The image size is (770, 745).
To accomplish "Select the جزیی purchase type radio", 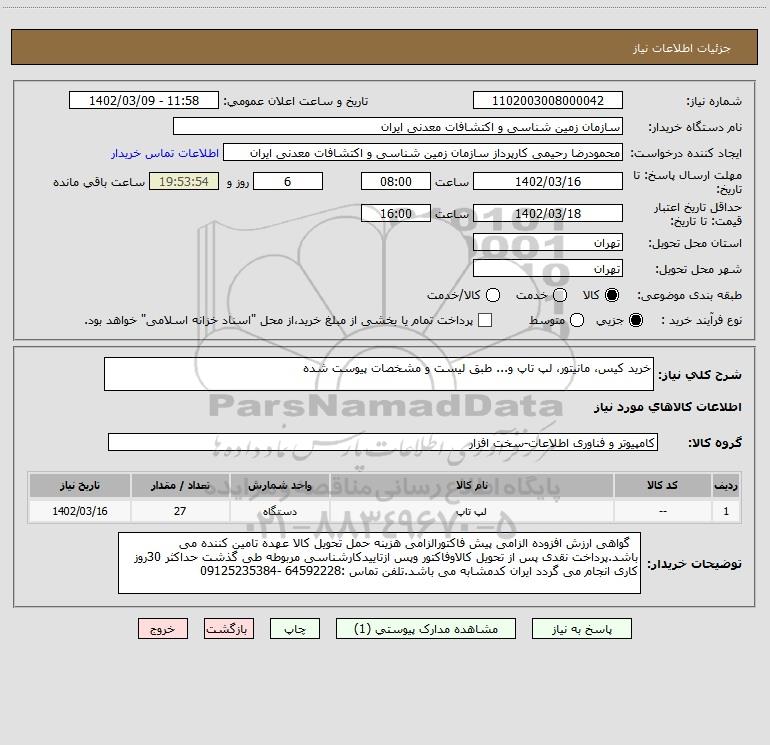I will pos(635,320).
